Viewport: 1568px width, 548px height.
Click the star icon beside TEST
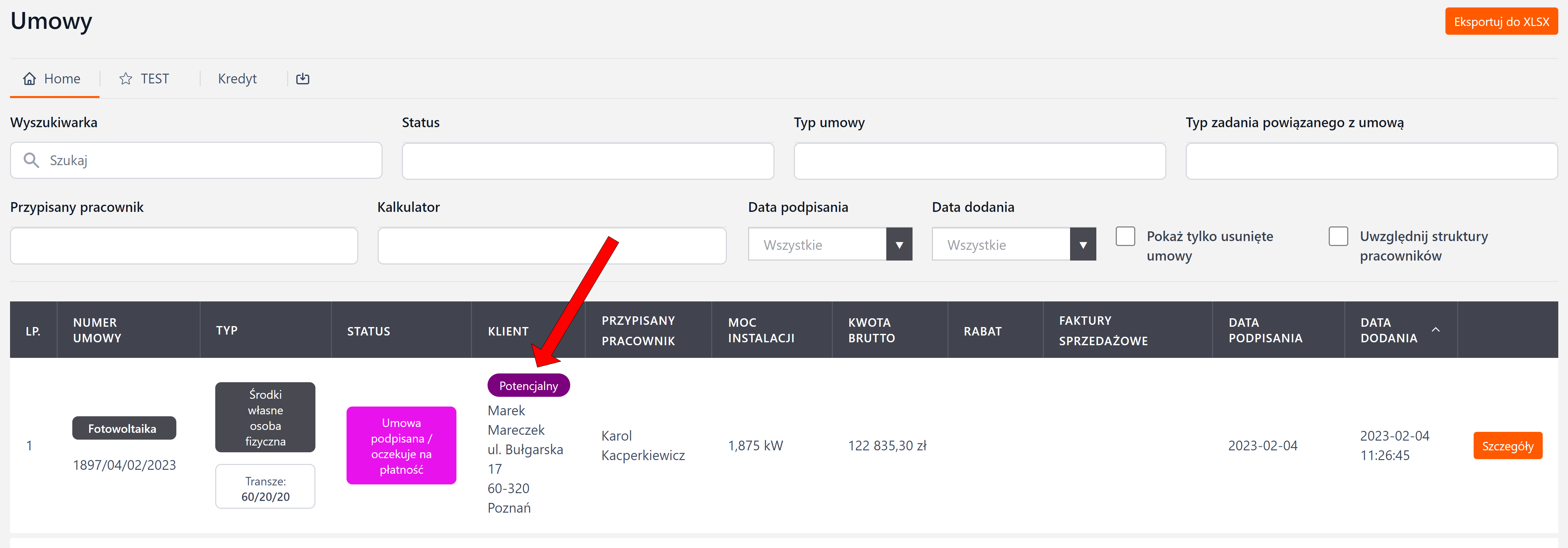click(x=125, y=79)
